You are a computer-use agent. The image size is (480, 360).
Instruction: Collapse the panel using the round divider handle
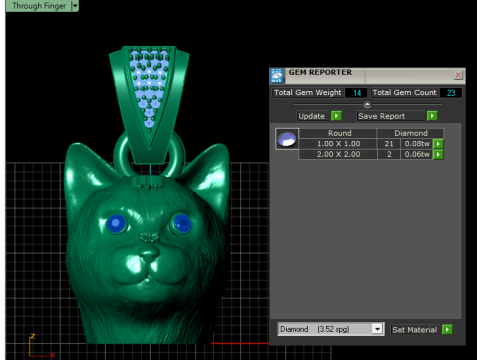point(367,104)
